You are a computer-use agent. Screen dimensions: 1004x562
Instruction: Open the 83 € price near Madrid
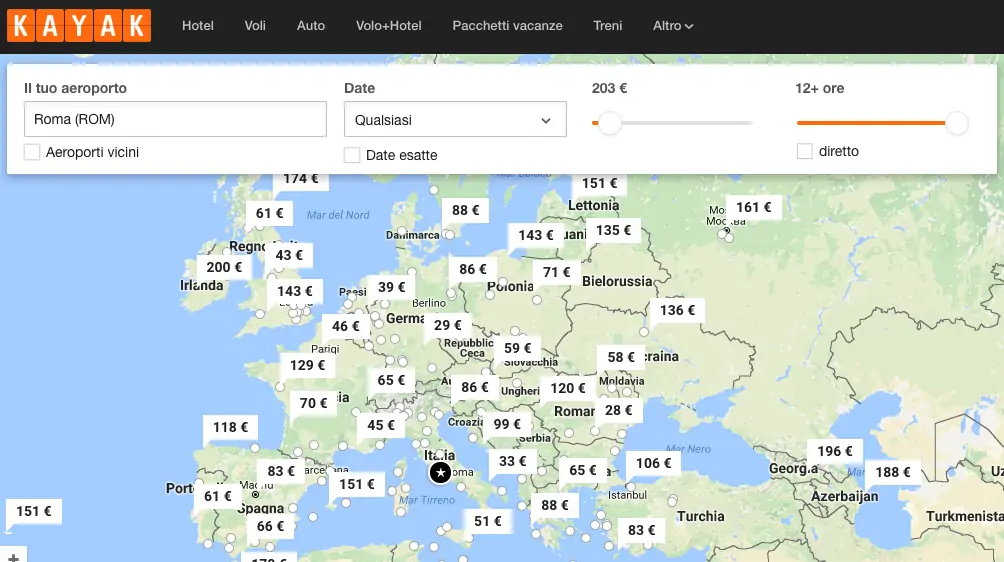coord(280,471)
